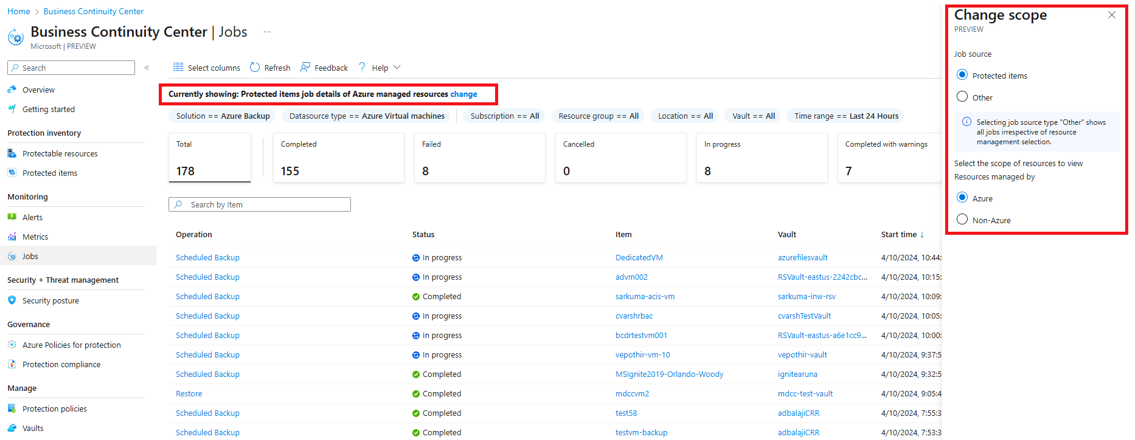Image resolution: width=1135 pixels, height=440 pixels.
Task: Sort by the Start time column header
Action: tap(903, 234)
